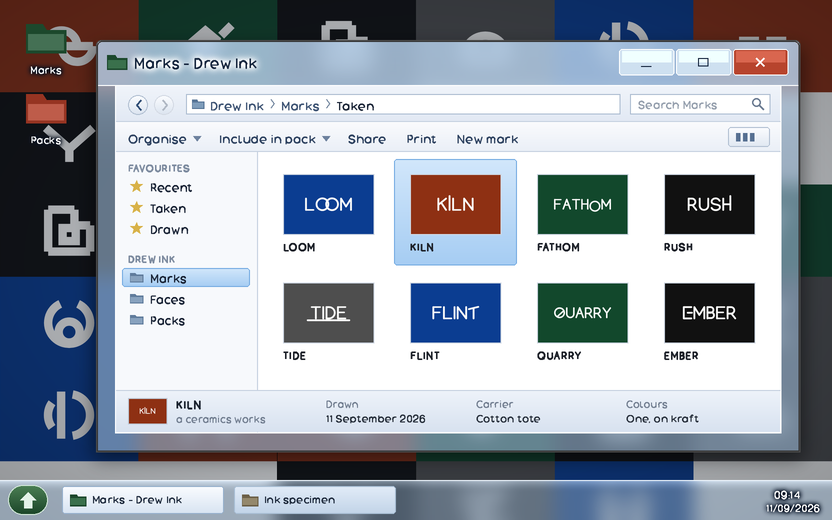The image size is (832, 520).
Task: Click the search magnifier icon
Action: (x=758, y=105)
